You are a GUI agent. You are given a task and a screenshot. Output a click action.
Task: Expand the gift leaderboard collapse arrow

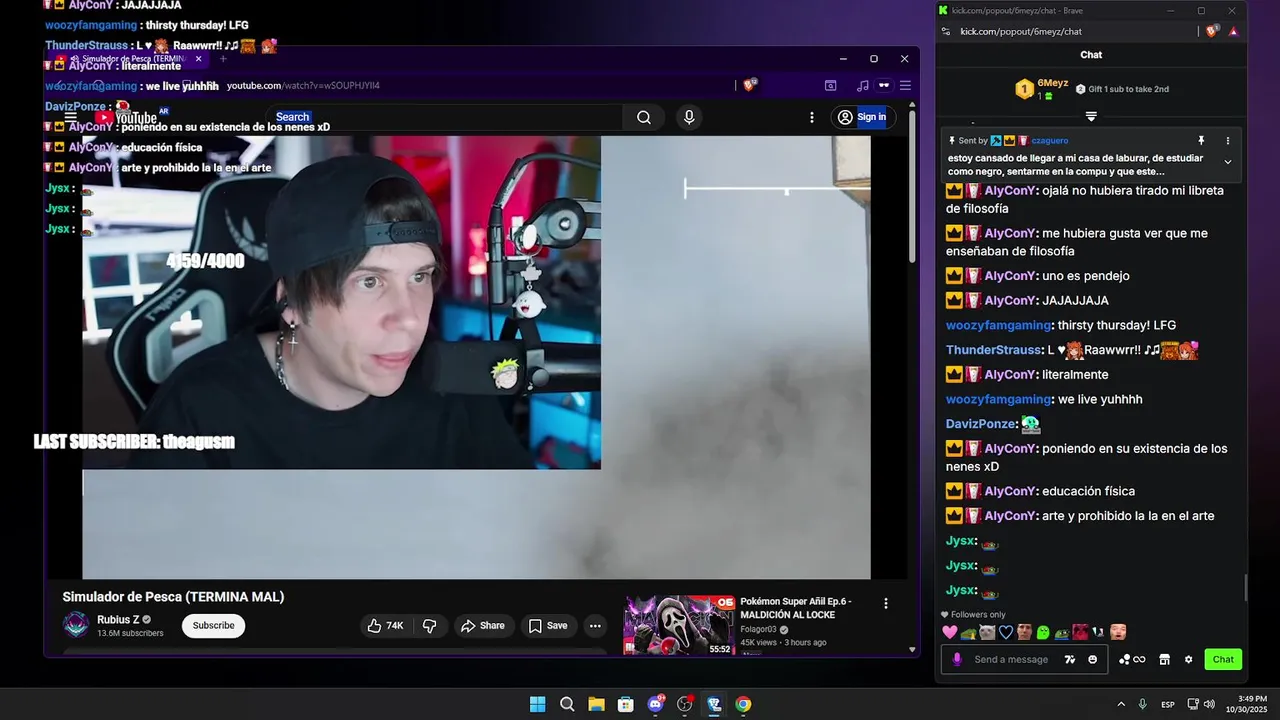point(1091,117)
